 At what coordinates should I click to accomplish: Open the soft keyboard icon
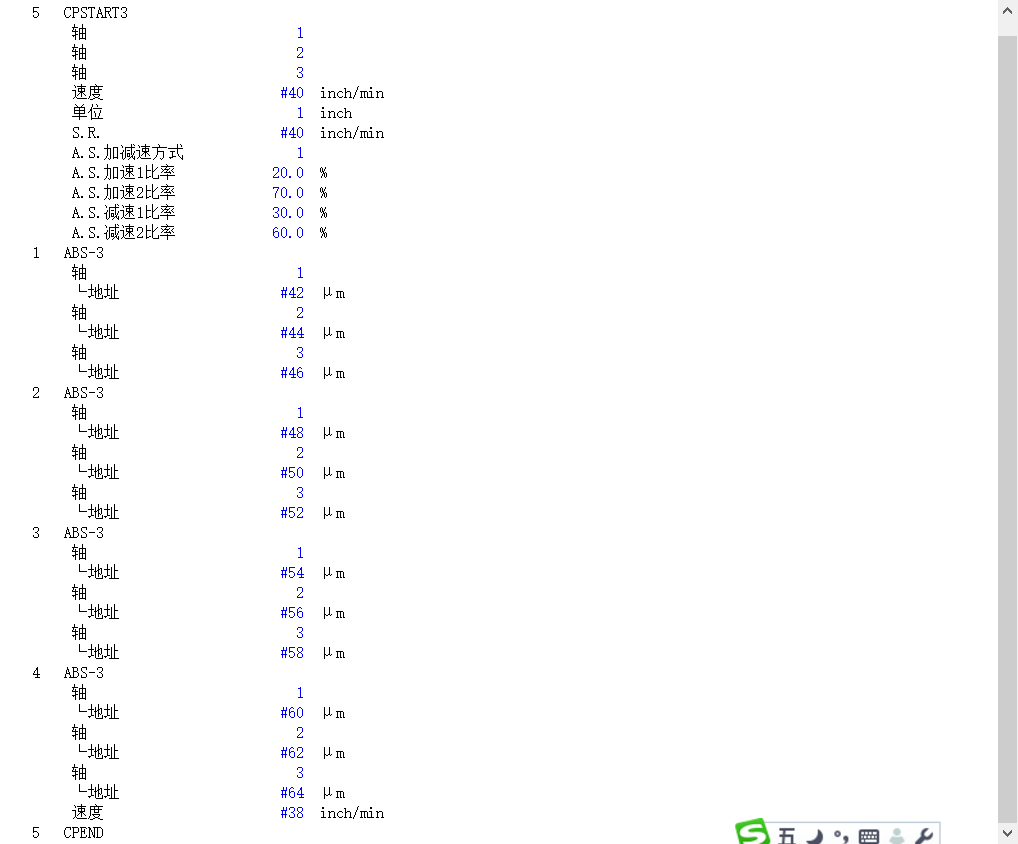pyautogui.click(x=869, y=836)
